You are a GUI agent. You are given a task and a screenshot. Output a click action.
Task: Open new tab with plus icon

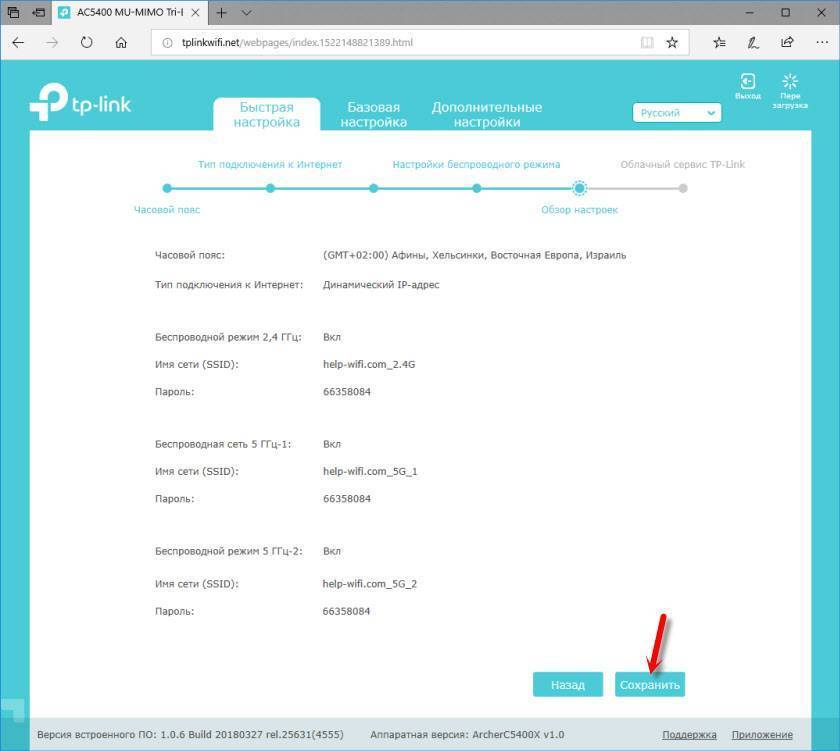pyautogui.click(x=221, y=12)
